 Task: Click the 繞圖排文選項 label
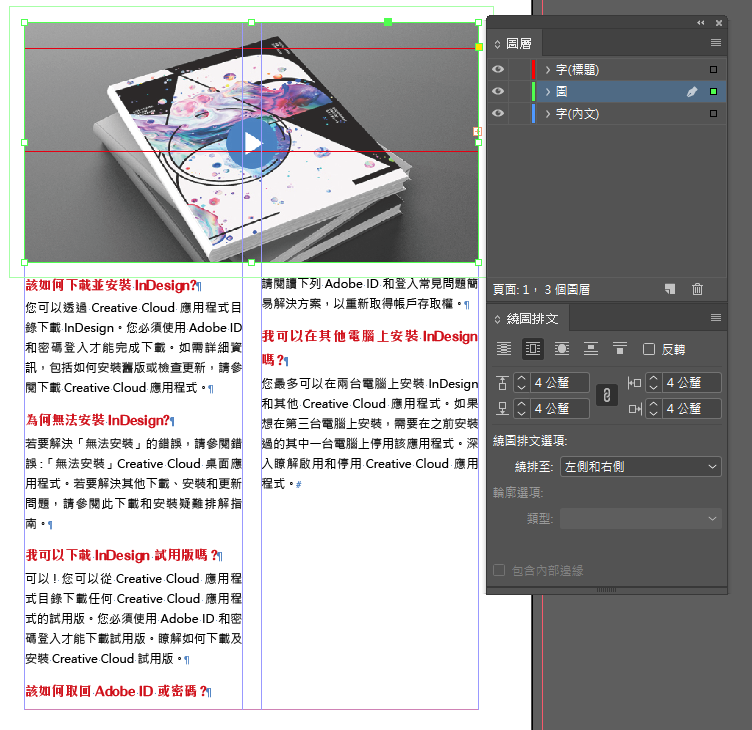[530, 441]
